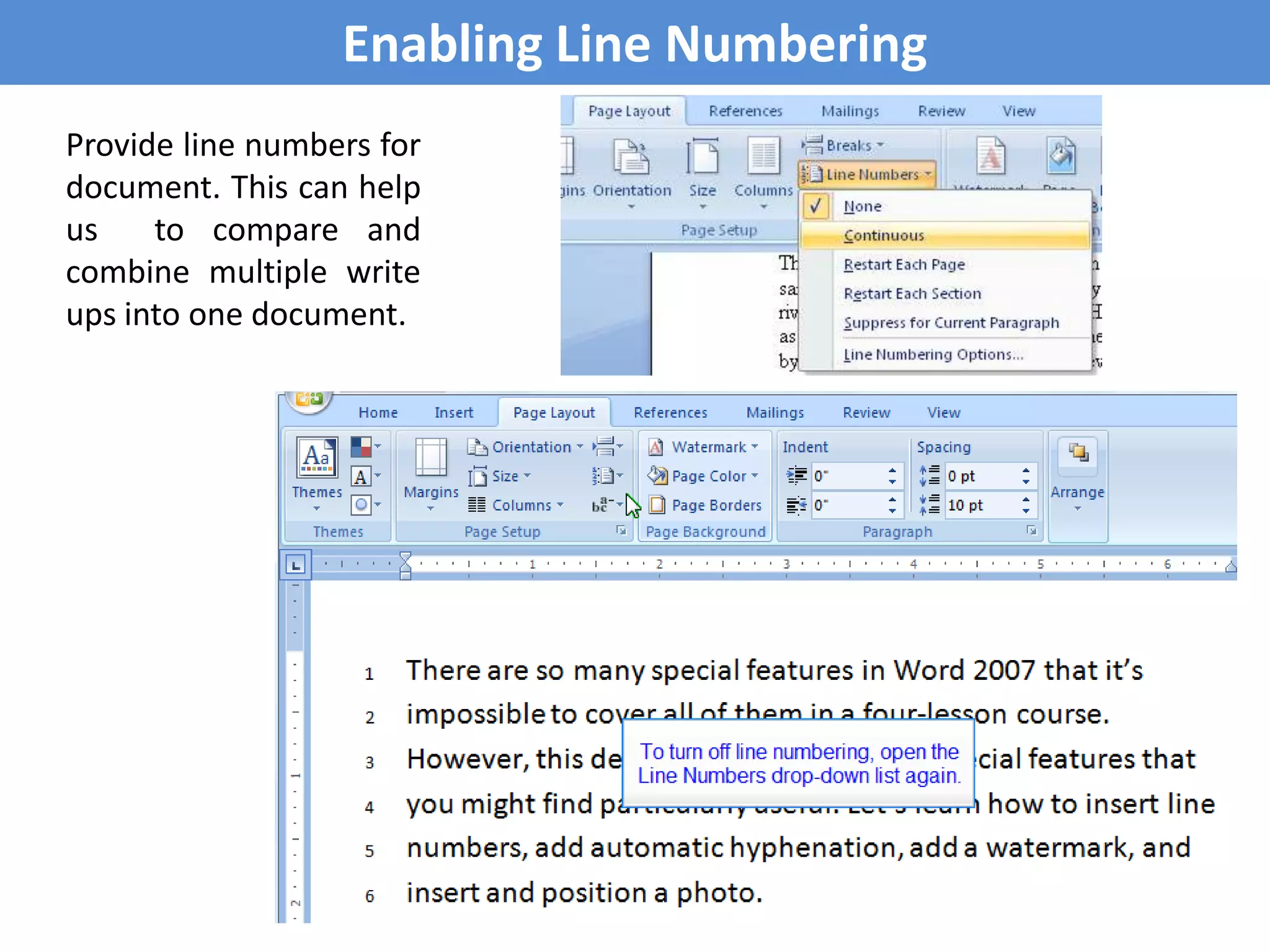The image size is (1270, 952).
Task: Open View tab in lower ribbon
Action: point(944,413)
